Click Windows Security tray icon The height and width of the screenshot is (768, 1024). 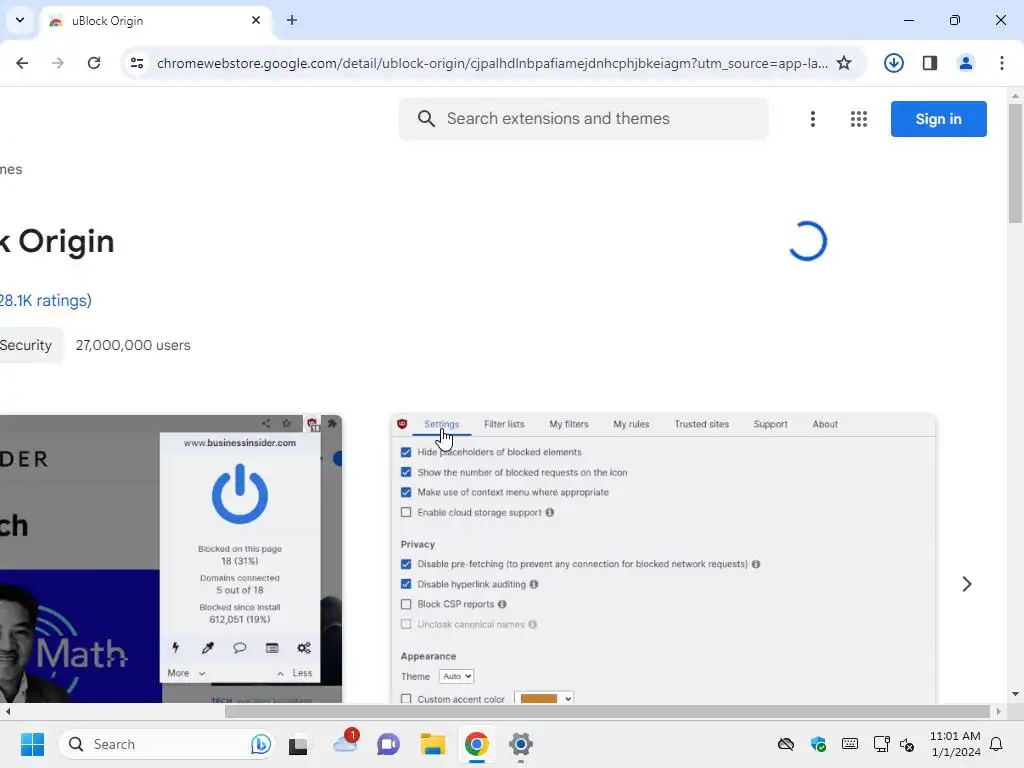coord(818,744)
